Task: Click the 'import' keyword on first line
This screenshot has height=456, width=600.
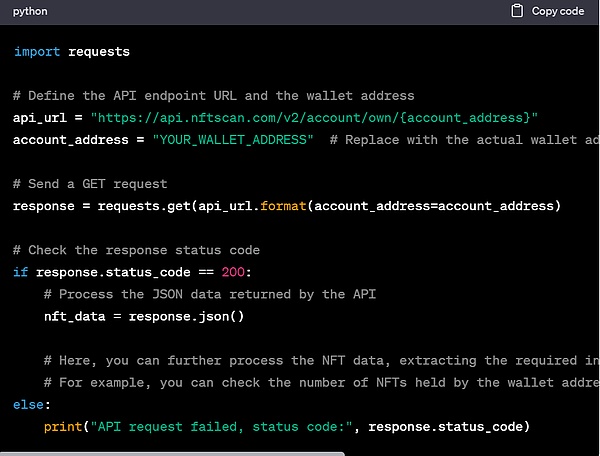Action: pyautogui.click(x=36, y=51)
